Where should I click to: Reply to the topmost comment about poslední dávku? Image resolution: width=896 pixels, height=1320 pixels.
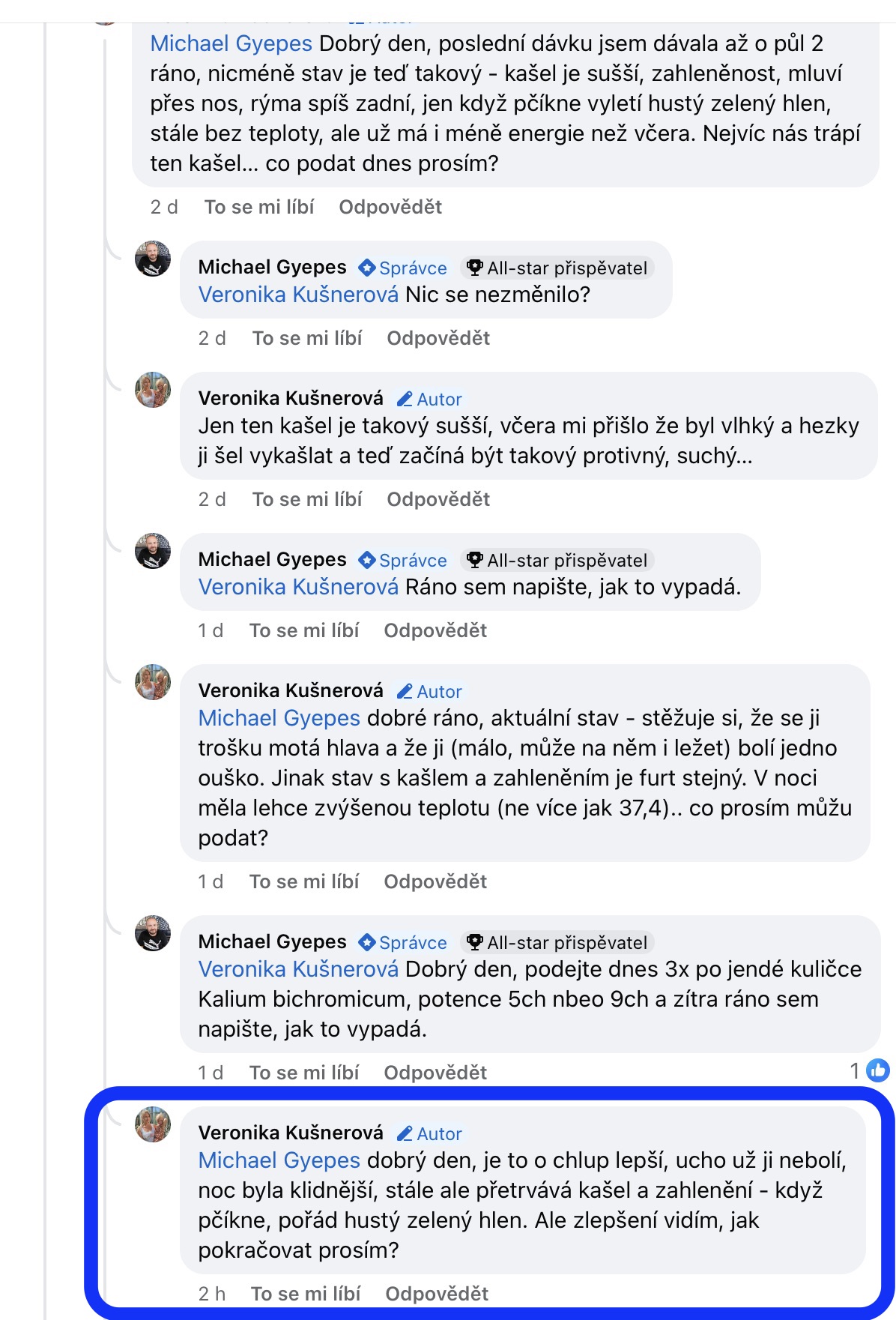point(390,207)
